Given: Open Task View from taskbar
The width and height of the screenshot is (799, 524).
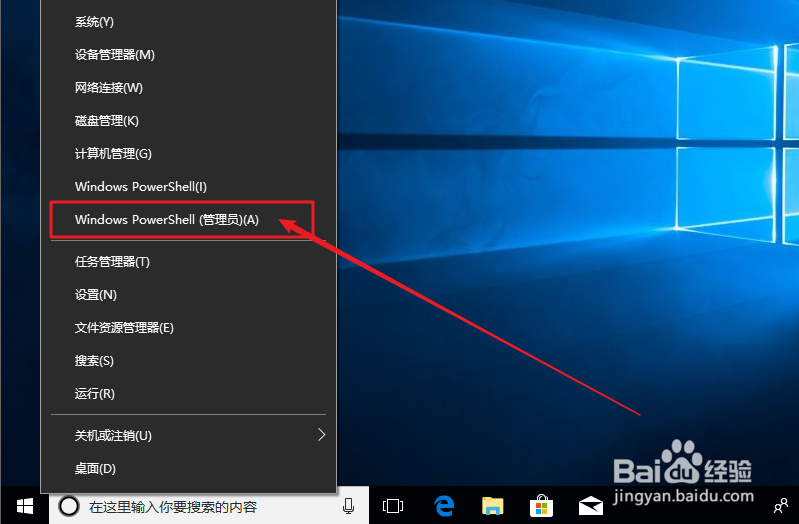Looking at the screenshot, I should point(393,506).
